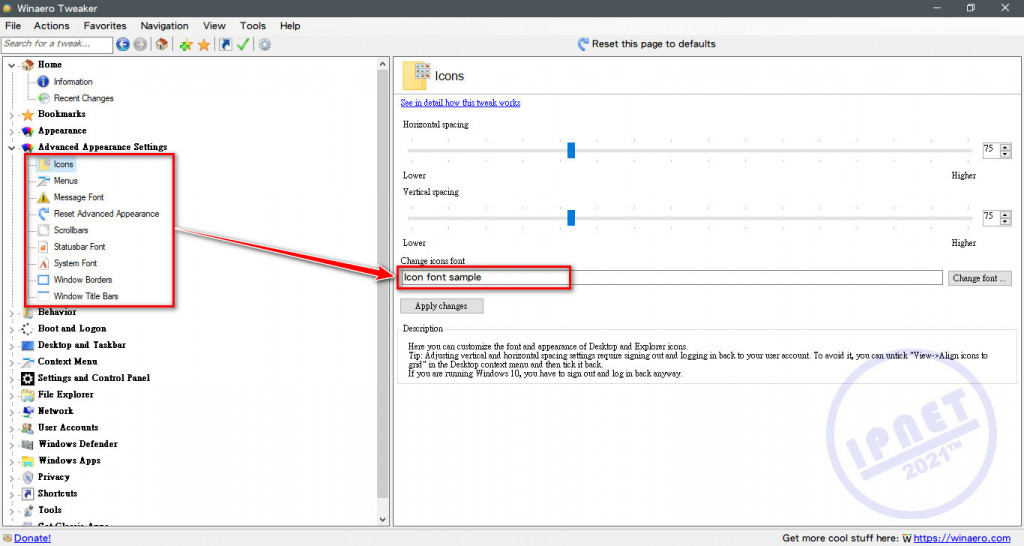Increase Horizontal spacing with up spinner
This screenshot has width=1024, height=546.
(x=1005, y=147)
